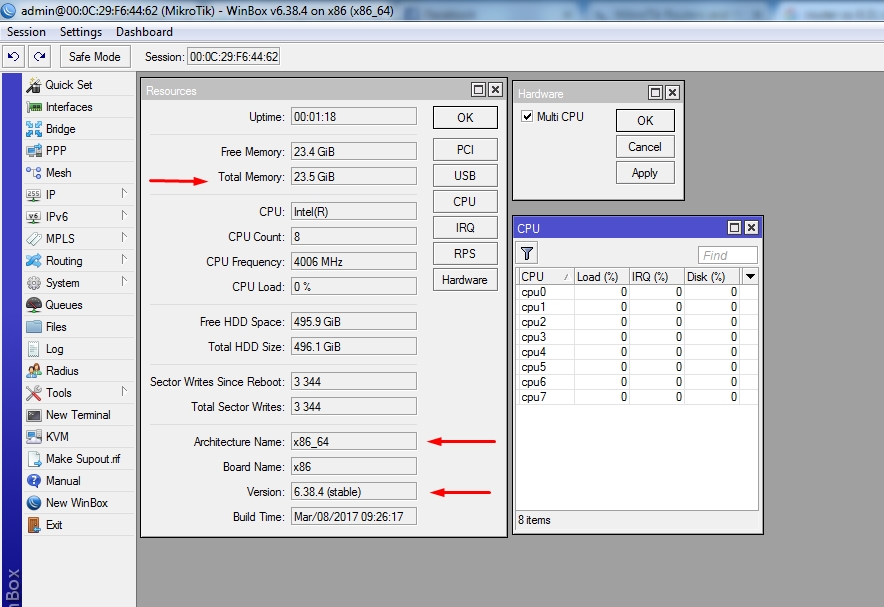
Task: Toggle the Multi CPU checkbox
Action: point(527,117)
